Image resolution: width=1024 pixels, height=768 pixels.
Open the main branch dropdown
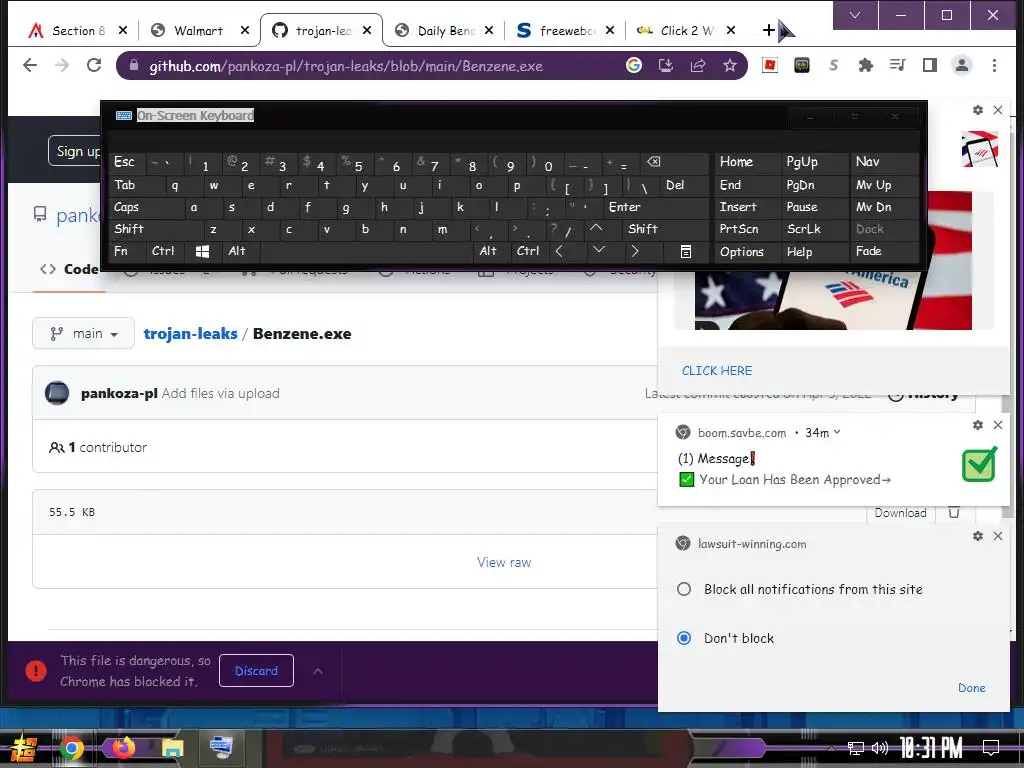coord(84,334)
